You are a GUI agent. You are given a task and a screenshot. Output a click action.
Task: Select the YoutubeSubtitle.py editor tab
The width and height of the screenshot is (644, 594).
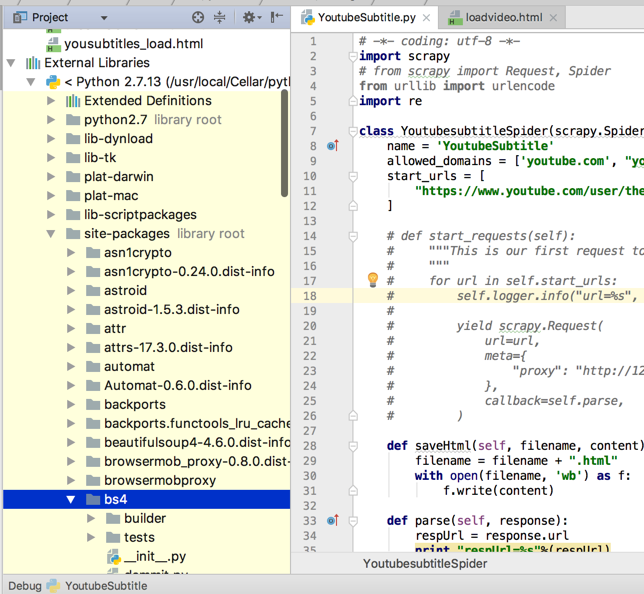[365, 18]
